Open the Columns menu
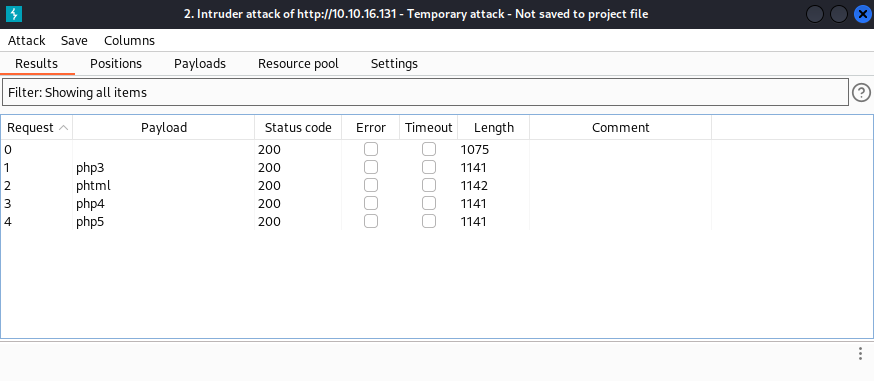 129,41
